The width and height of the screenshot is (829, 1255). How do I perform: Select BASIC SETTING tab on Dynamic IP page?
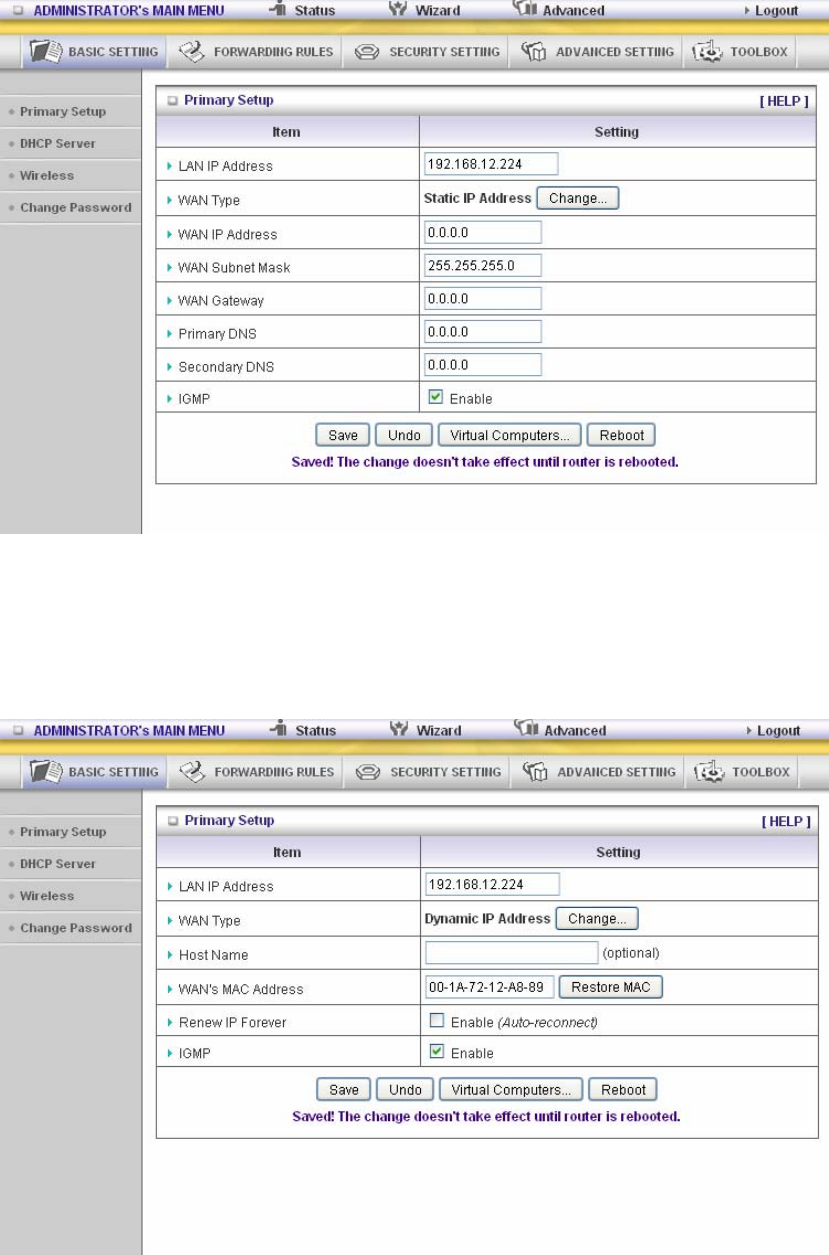95,772
